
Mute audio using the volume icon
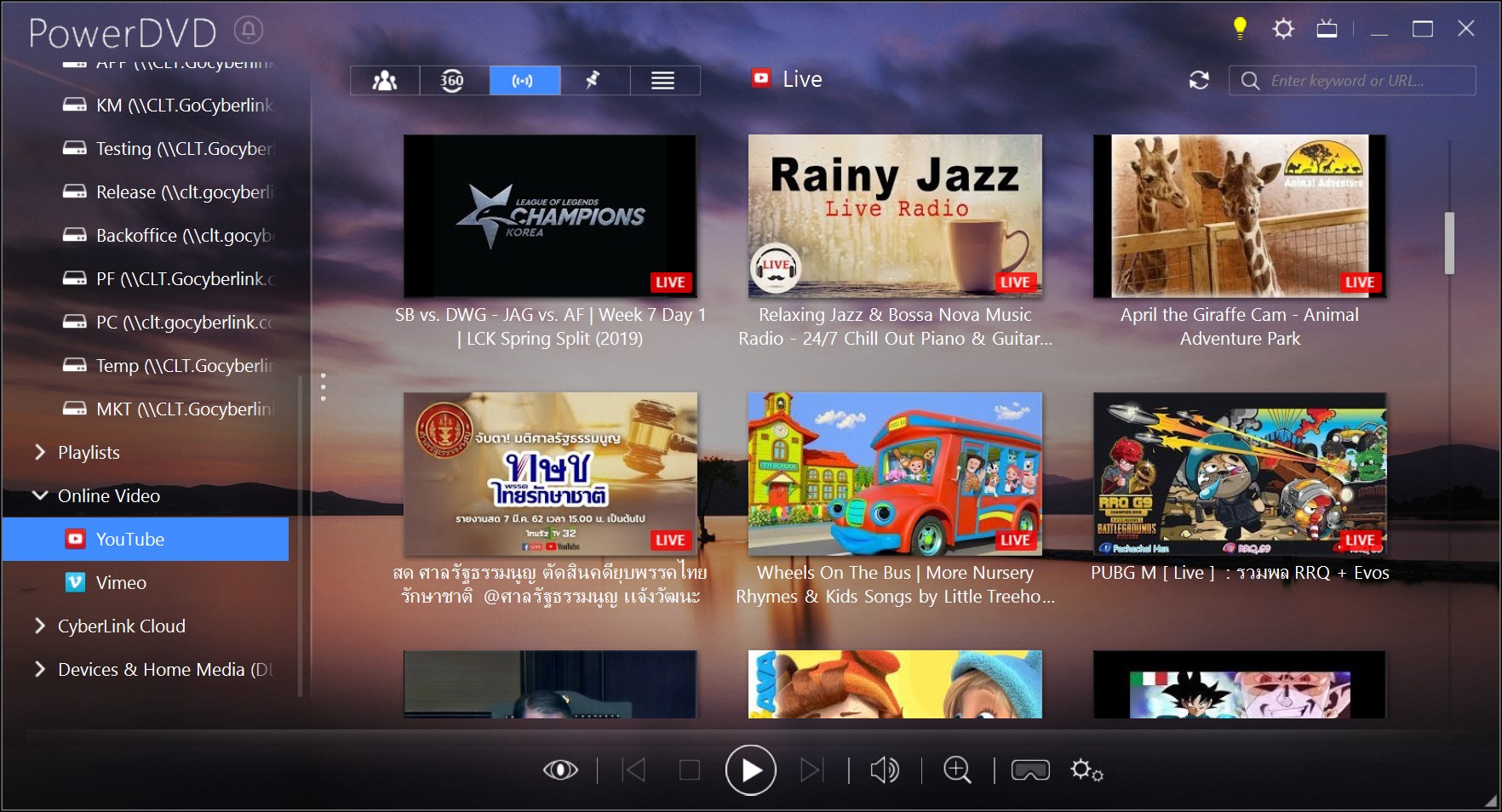[885, 769]
